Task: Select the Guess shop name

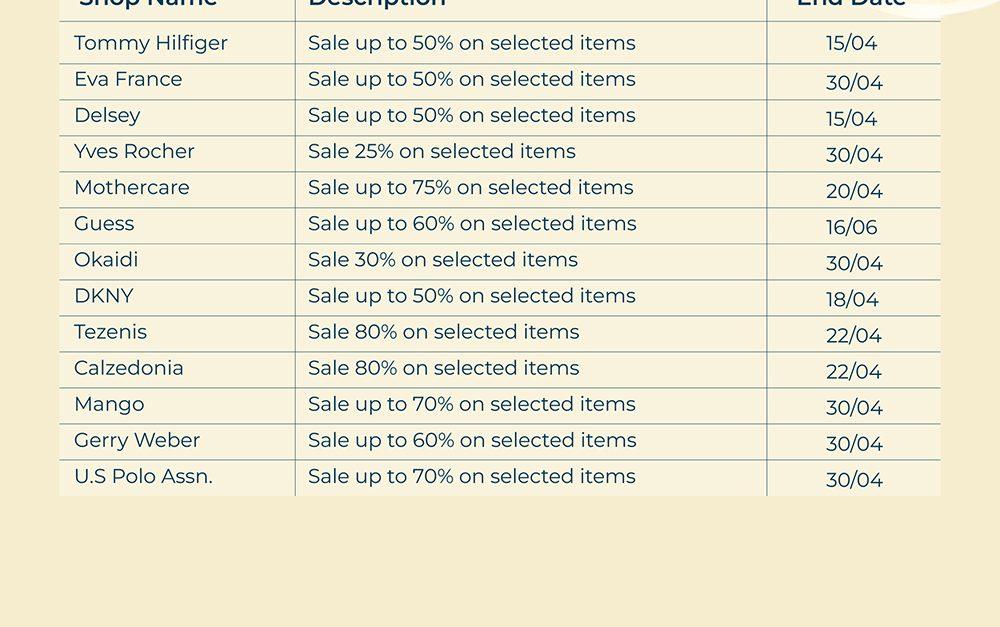Action: pyautogui.click(x=104, y=223)
